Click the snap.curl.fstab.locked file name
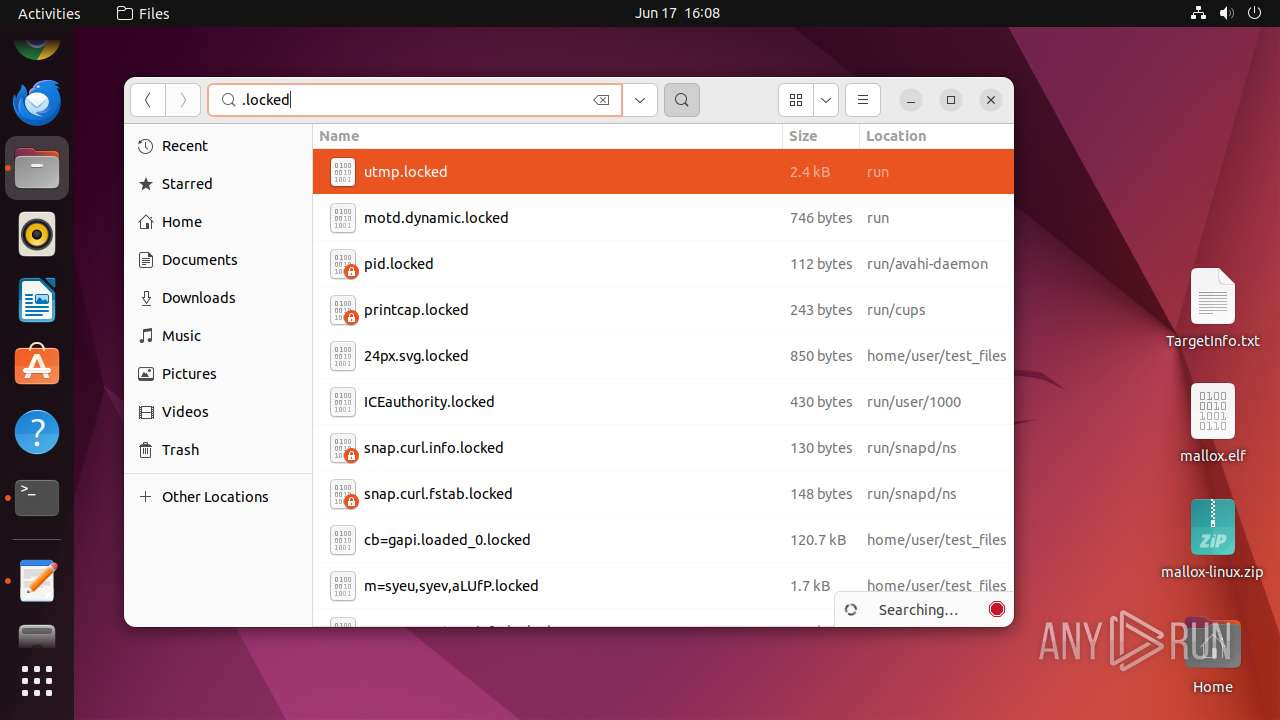The width and height of the screenshot is (1280, 720). click(x=438, y=494)
